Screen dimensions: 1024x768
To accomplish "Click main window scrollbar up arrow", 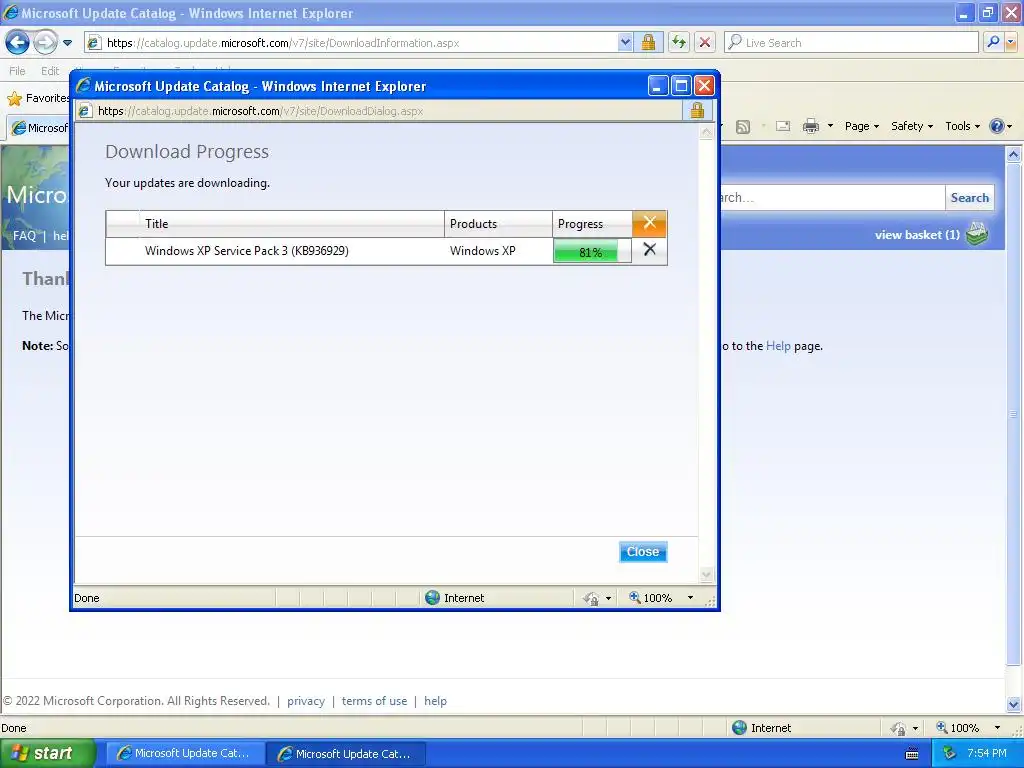I will [1014, 155].
